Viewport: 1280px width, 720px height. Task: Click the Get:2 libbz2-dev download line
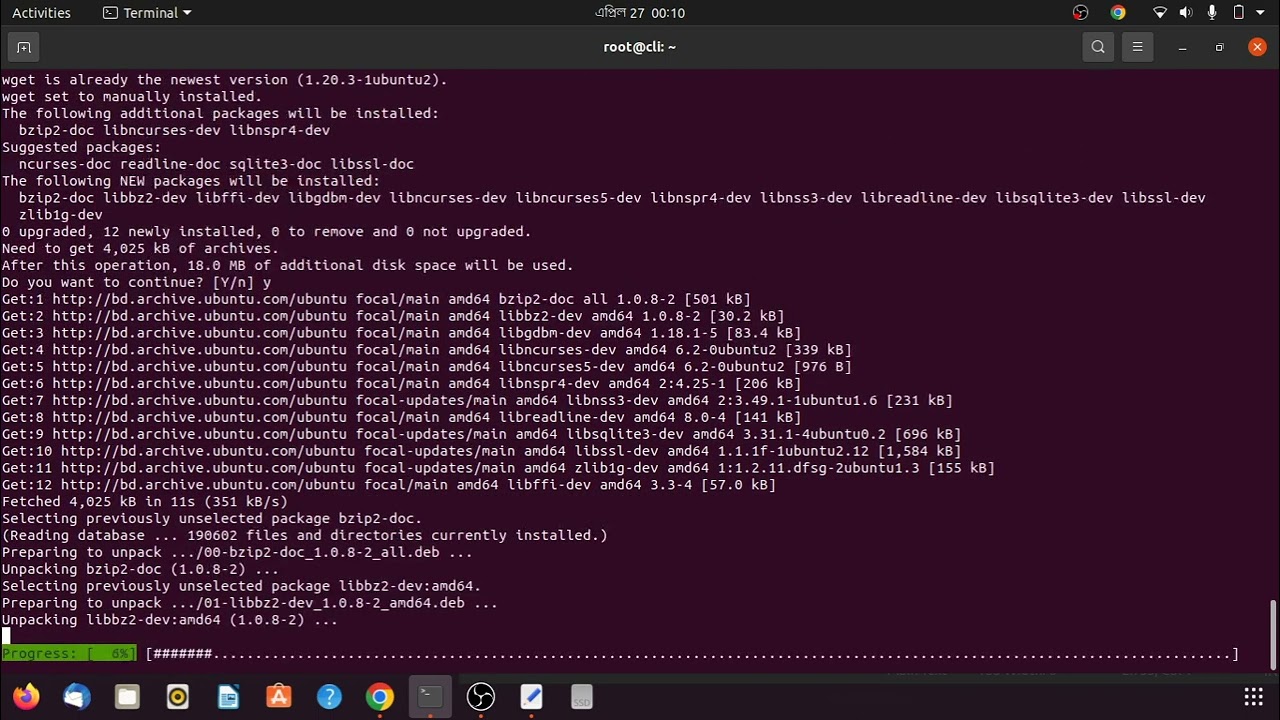tap(393, 316)
